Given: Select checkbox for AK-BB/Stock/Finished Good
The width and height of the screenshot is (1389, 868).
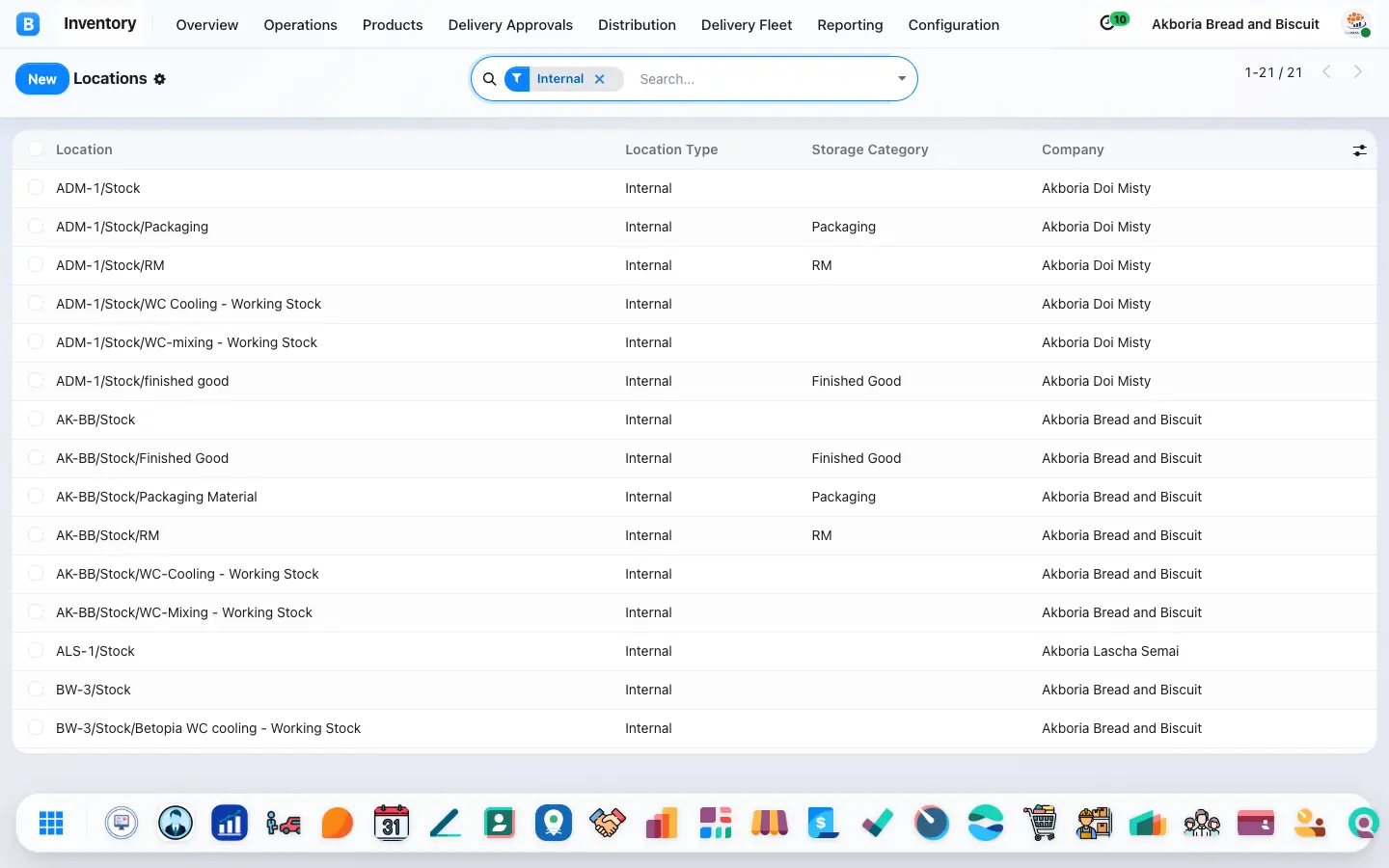Looking at the screenshot, I should (36, 457).
